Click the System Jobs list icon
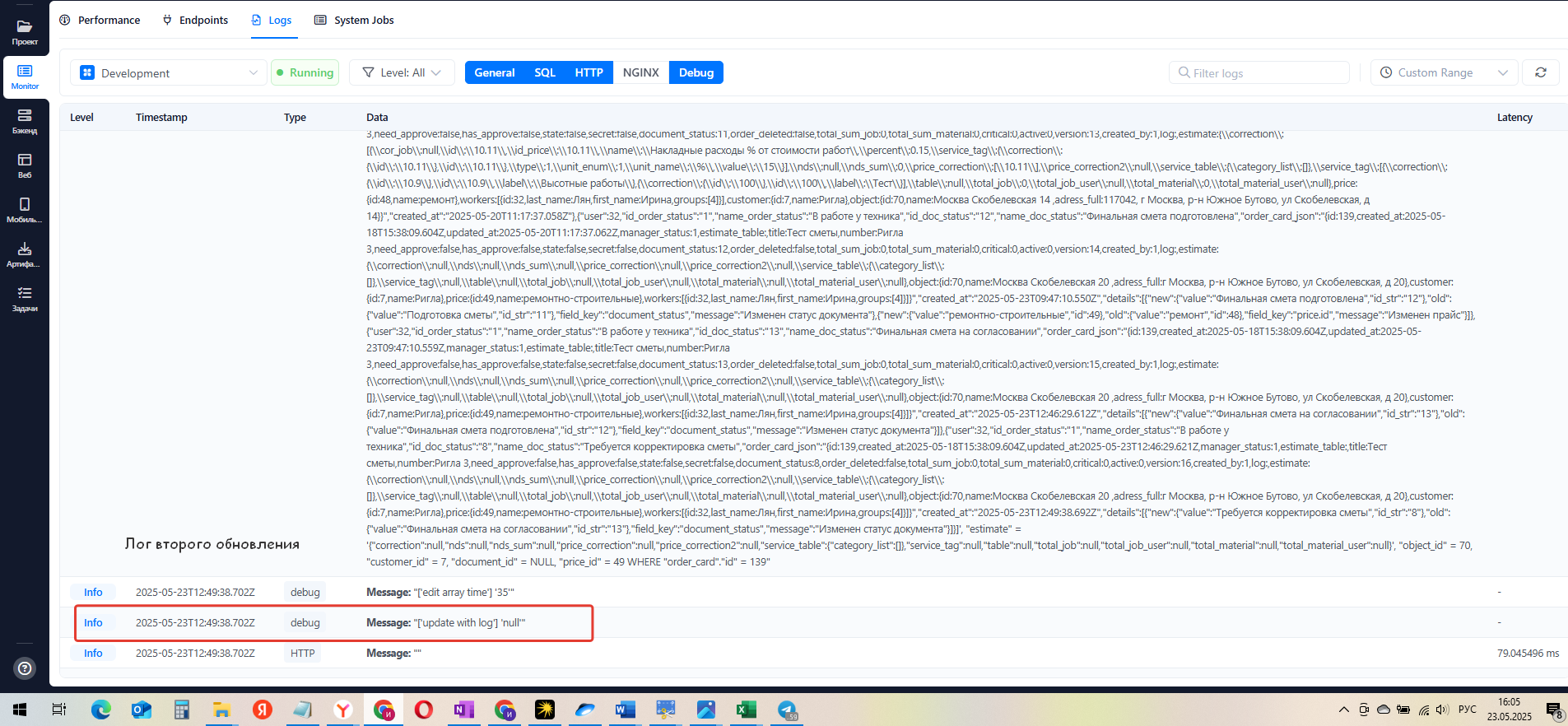Image resolution: width=1568 pixels, height=726 pixels. point(320,20)
